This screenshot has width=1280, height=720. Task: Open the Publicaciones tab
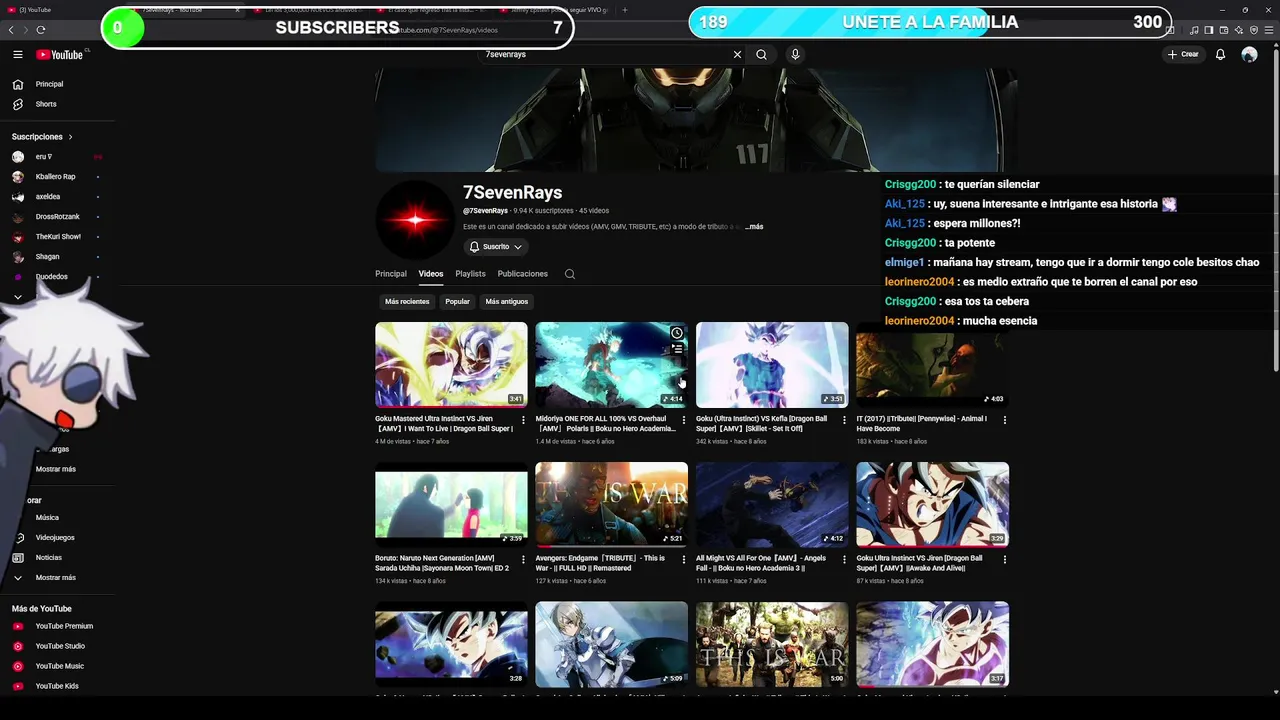(x=523, y=274)
